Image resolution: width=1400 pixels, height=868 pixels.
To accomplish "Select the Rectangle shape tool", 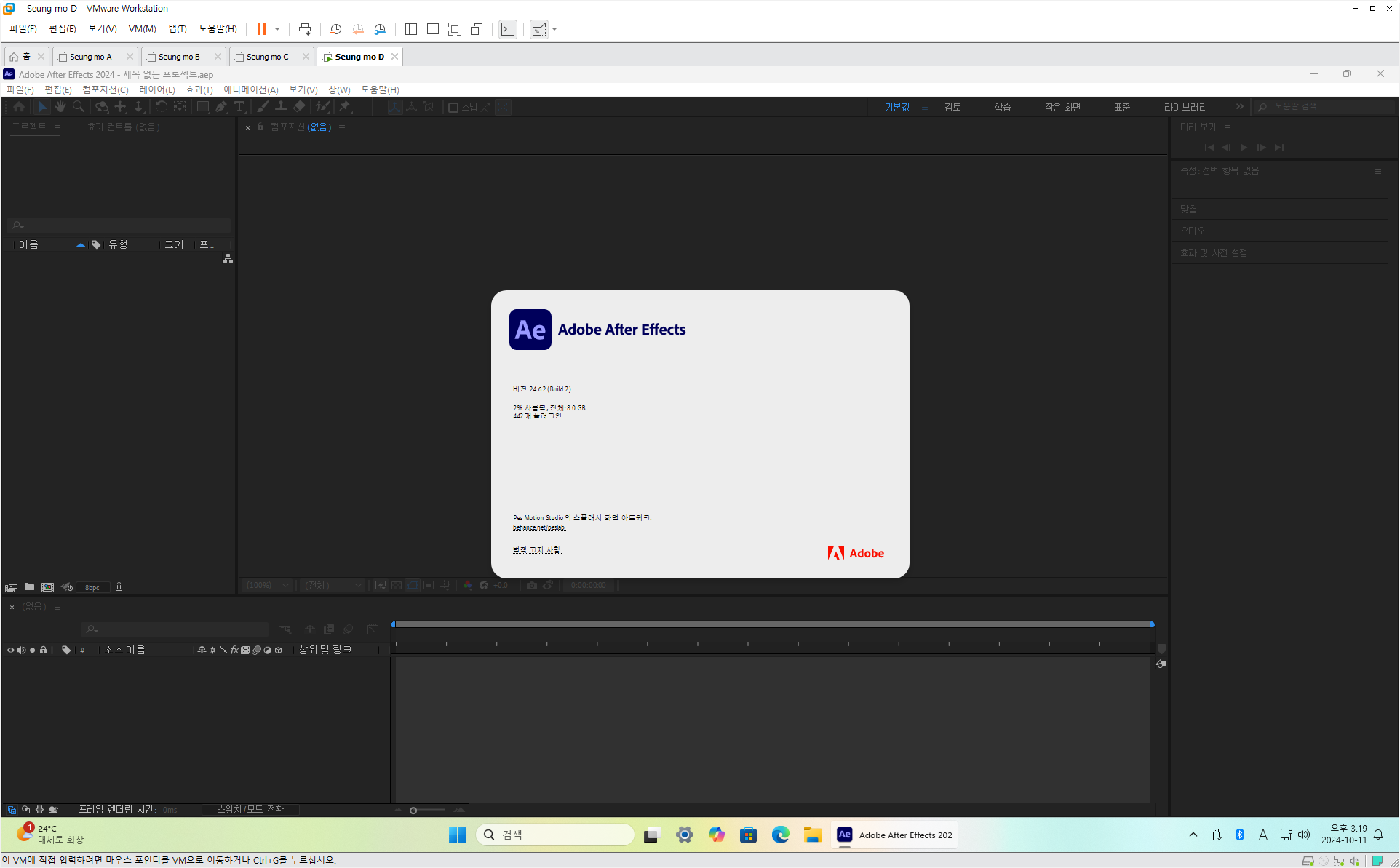I will point(203,107).
